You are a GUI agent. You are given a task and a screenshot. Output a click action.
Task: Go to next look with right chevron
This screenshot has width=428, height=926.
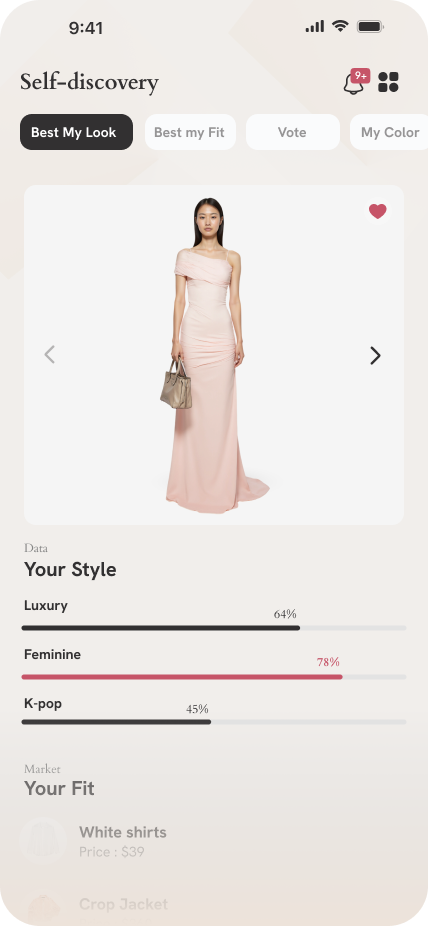click(375, 356)
